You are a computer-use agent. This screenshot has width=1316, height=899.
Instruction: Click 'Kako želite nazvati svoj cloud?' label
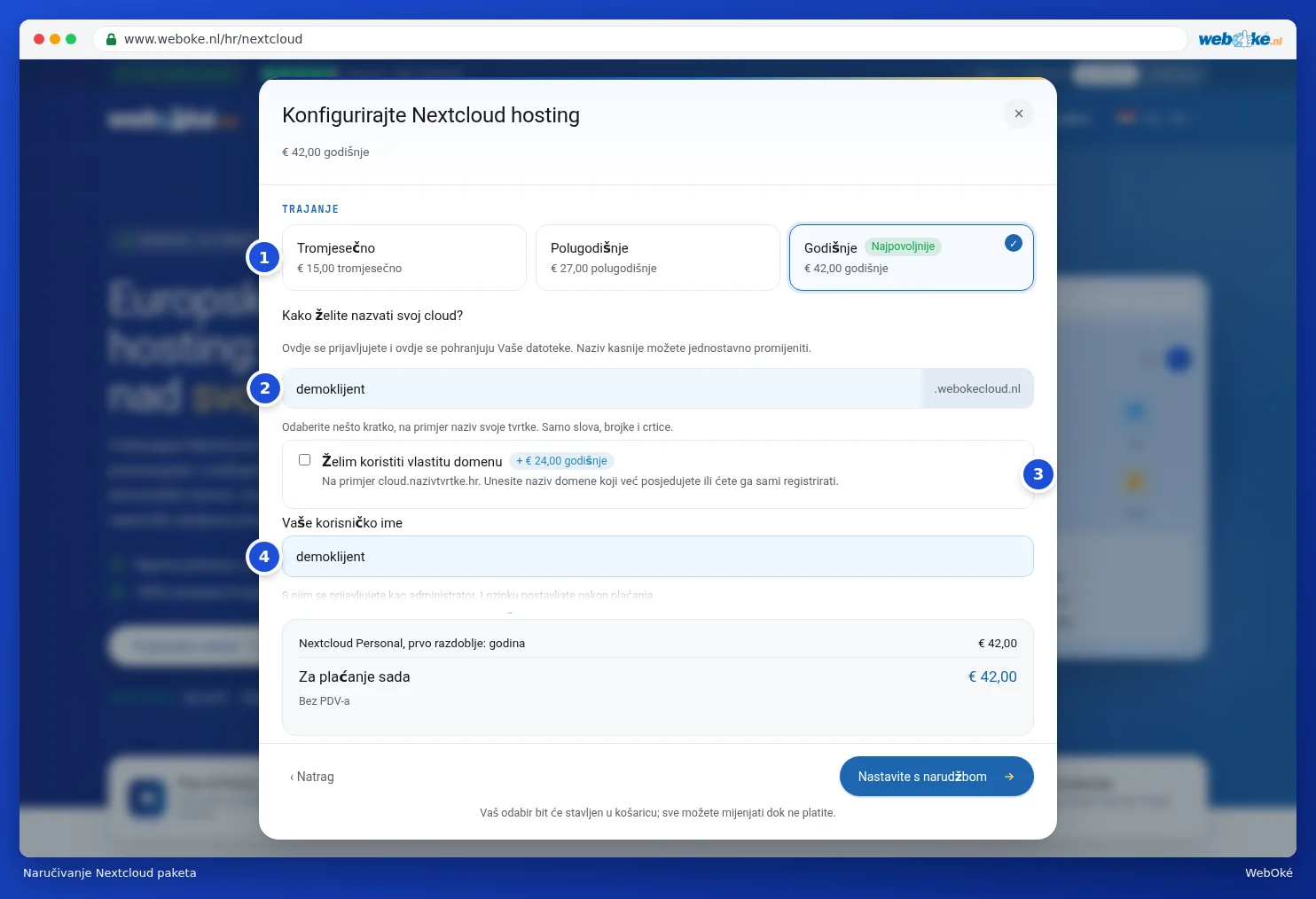pyautogui.click(x=372, y=316)
